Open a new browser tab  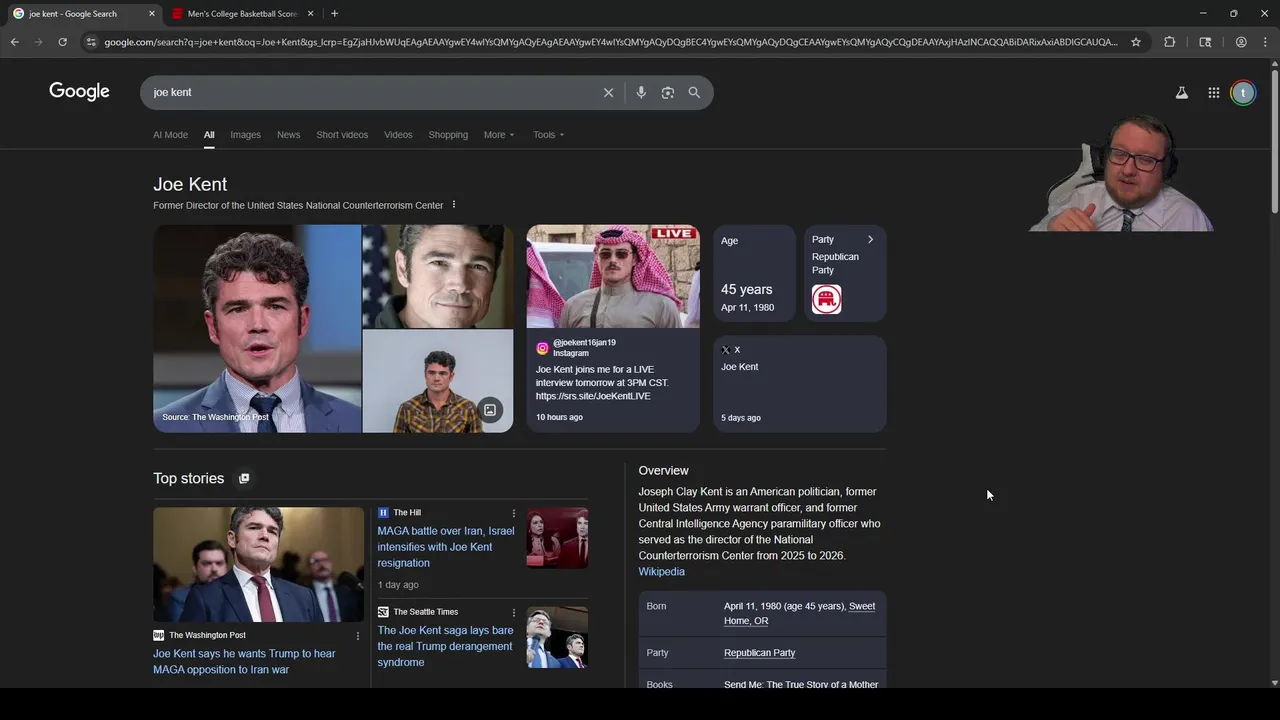tap(334, 13)
